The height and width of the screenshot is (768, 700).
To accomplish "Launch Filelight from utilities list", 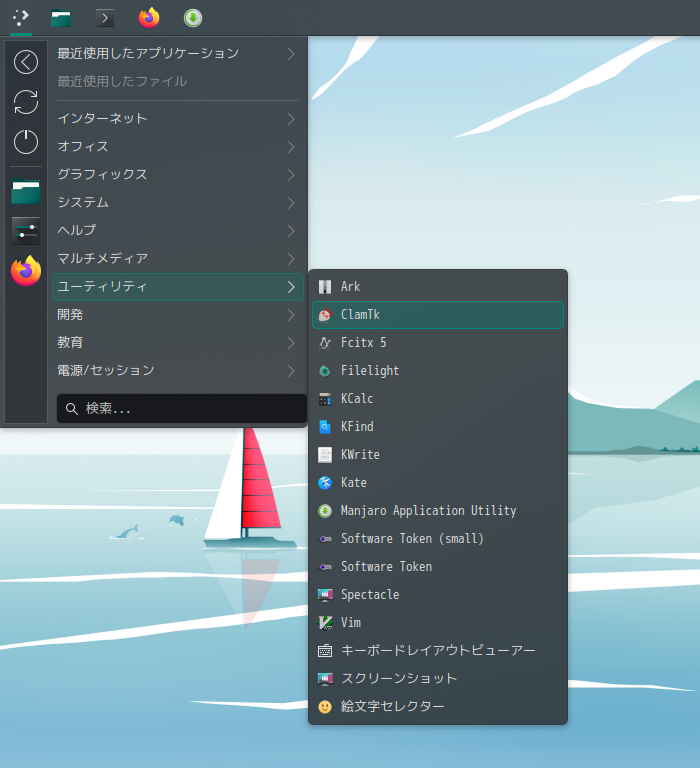I will (438, 371).
